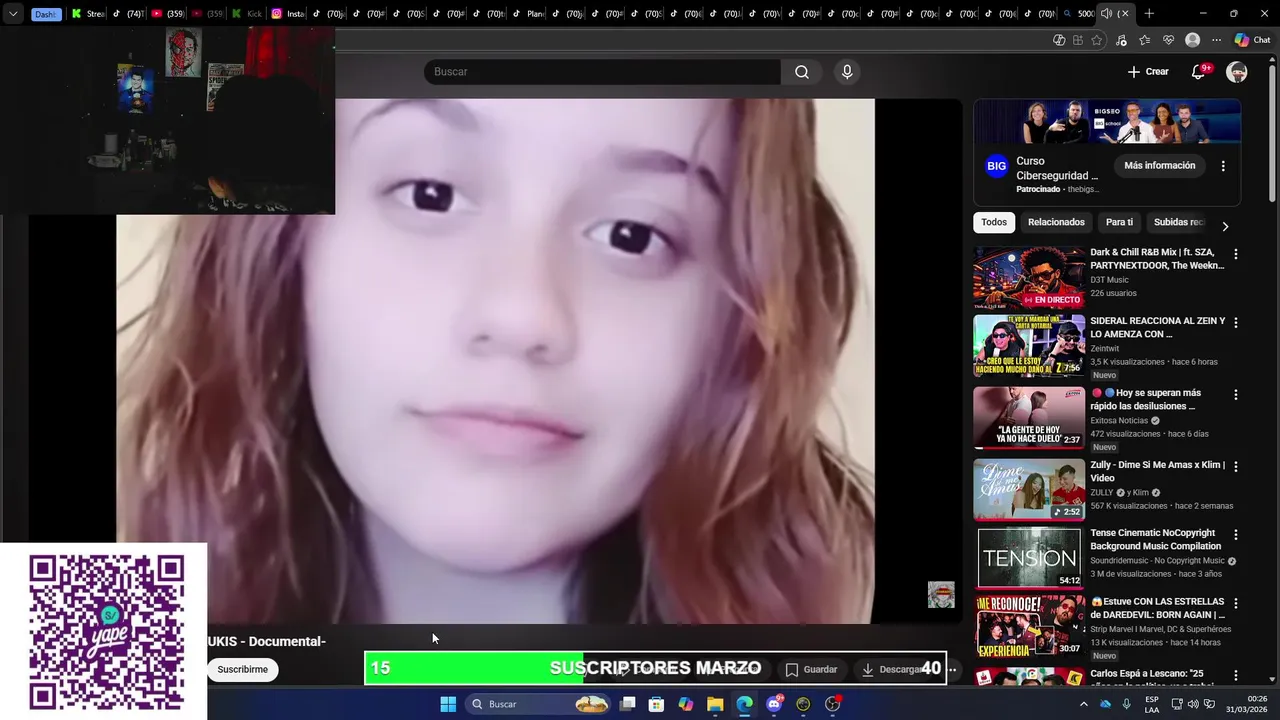Screen dimensions: 1280x720
Task: Open options for the Daredevil video
Action: tap(1236, 603)
